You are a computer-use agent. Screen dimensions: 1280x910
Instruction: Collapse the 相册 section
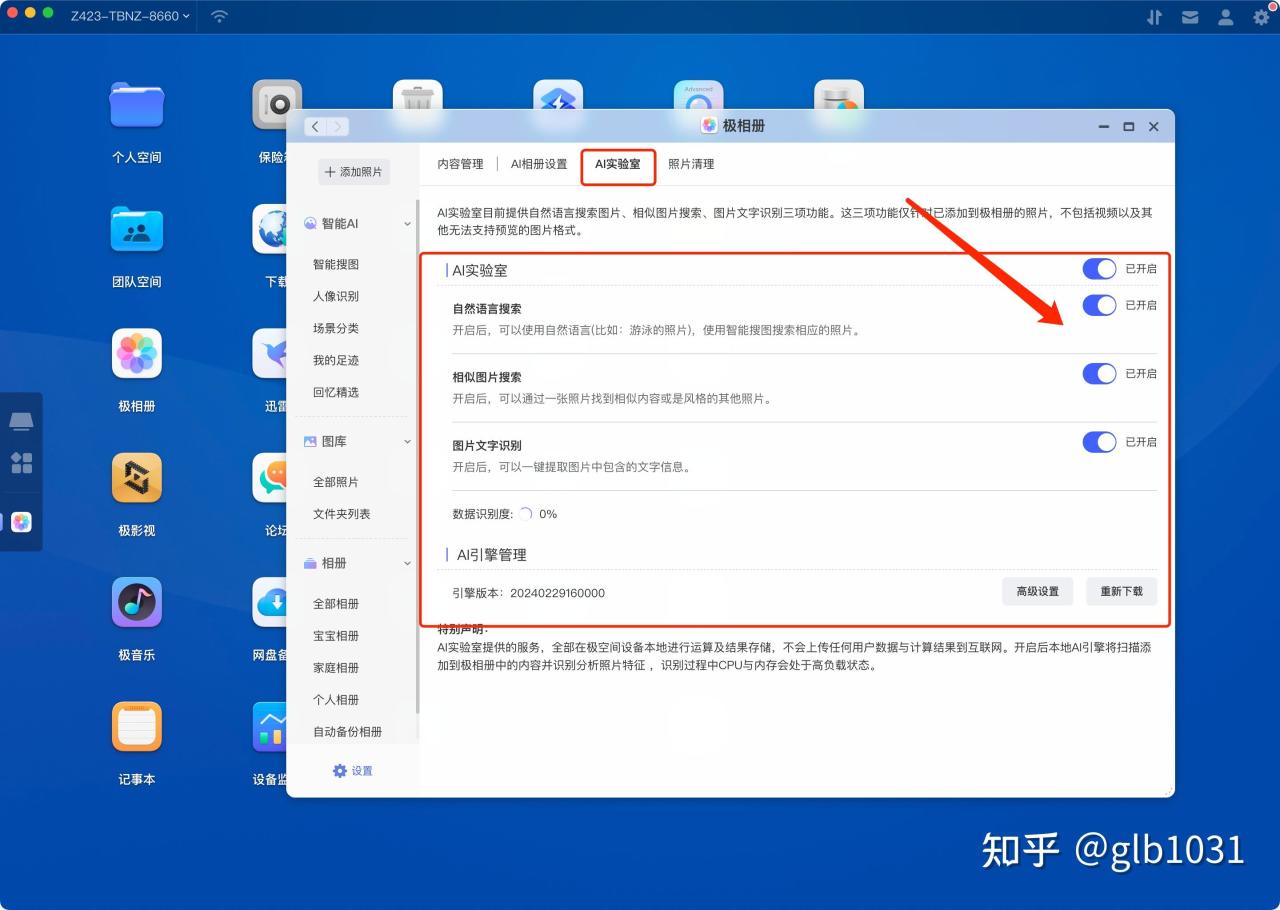[406, 563]
